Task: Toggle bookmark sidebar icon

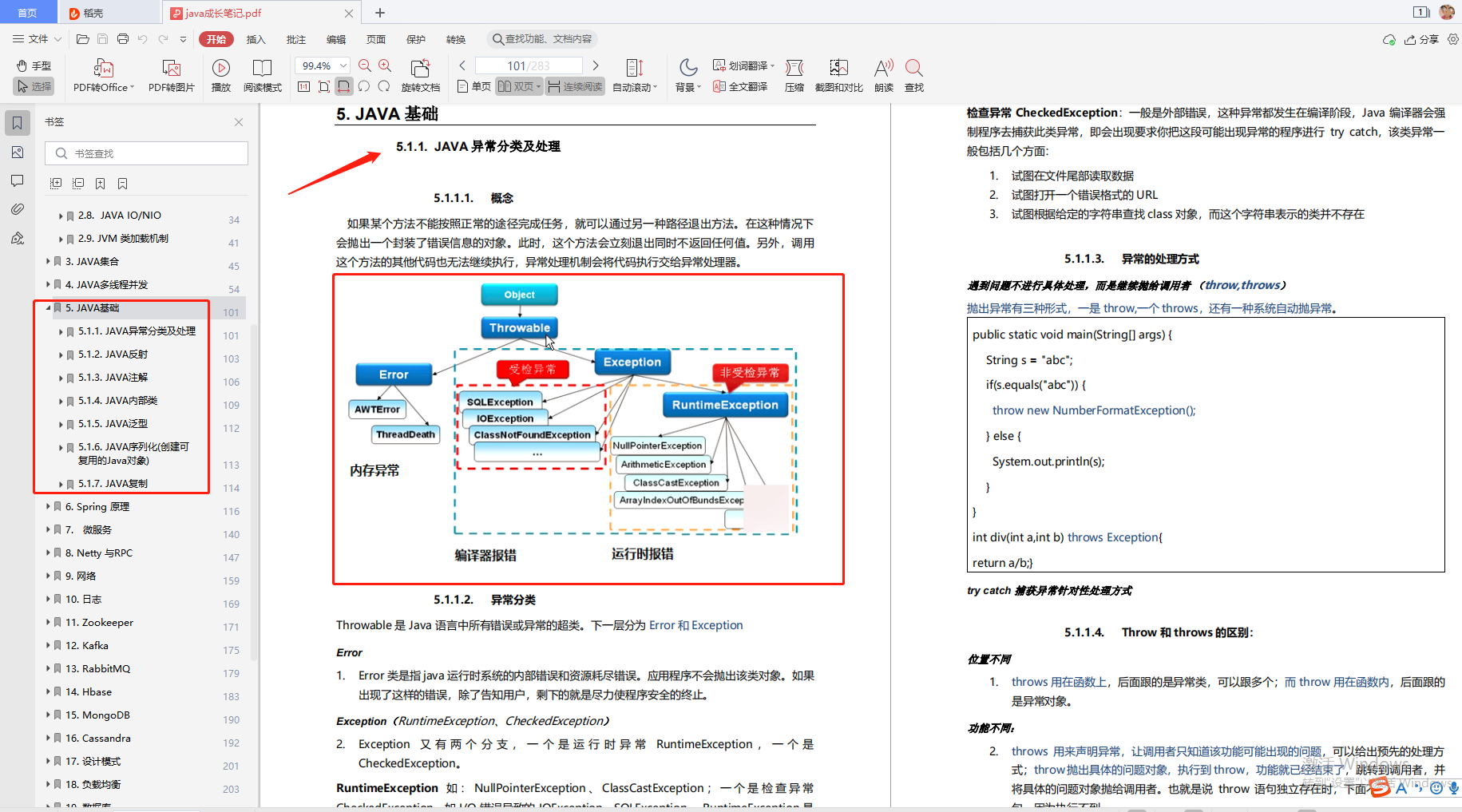Action: 18,123
